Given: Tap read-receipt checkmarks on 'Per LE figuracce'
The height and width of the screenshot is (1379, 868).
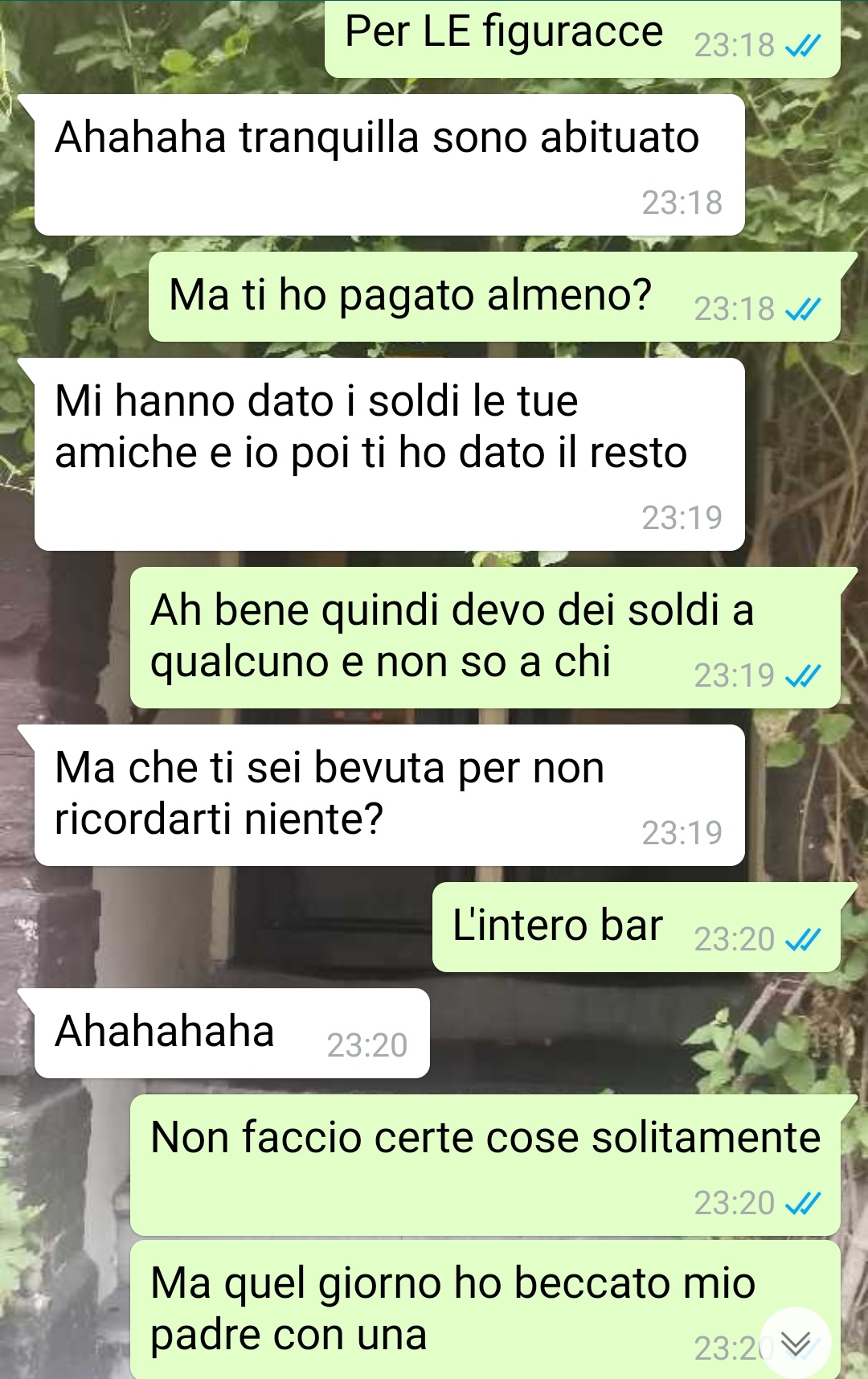Looking at the screenshot, I should coord(802,46).
